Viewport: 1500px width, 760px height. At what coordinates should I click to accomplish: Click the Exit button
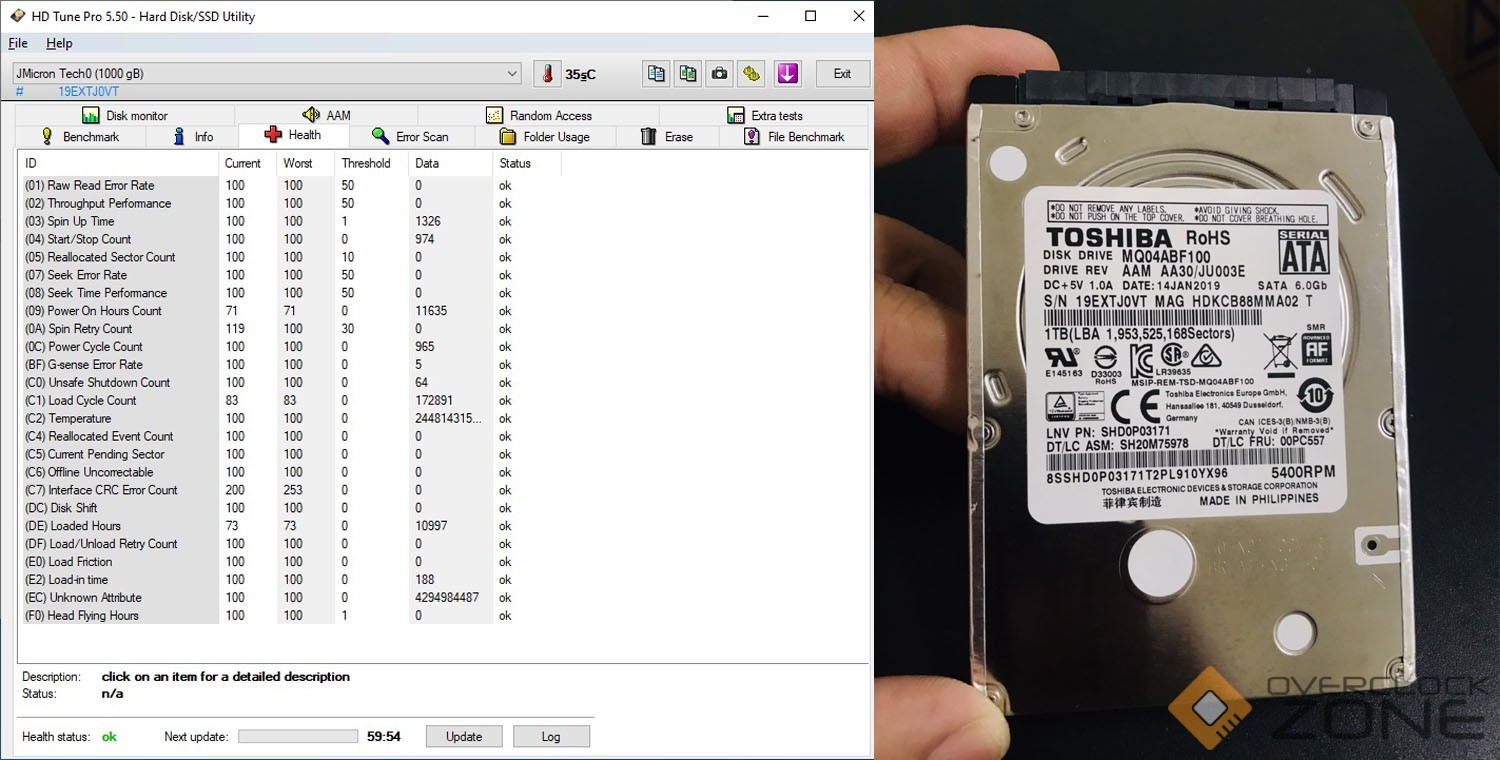click(x=842, y=74)
